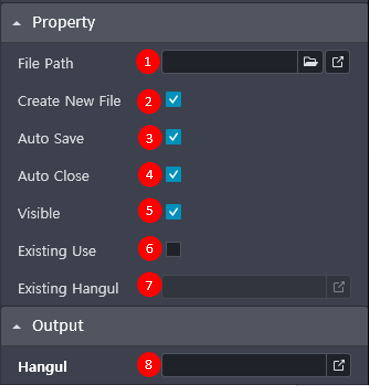
Task: Click the pop-out editor icon beside File Path
Action: (x=337, y=62)
